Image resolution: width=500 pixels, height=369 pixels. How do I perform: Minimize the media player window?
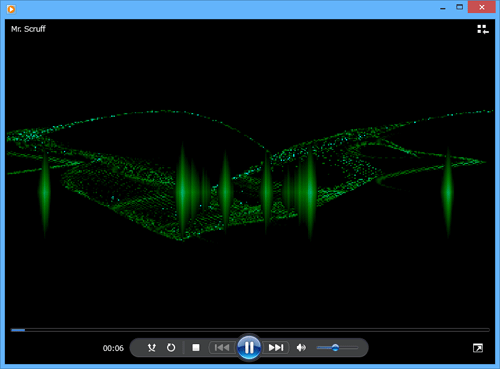tap(443, 8)
